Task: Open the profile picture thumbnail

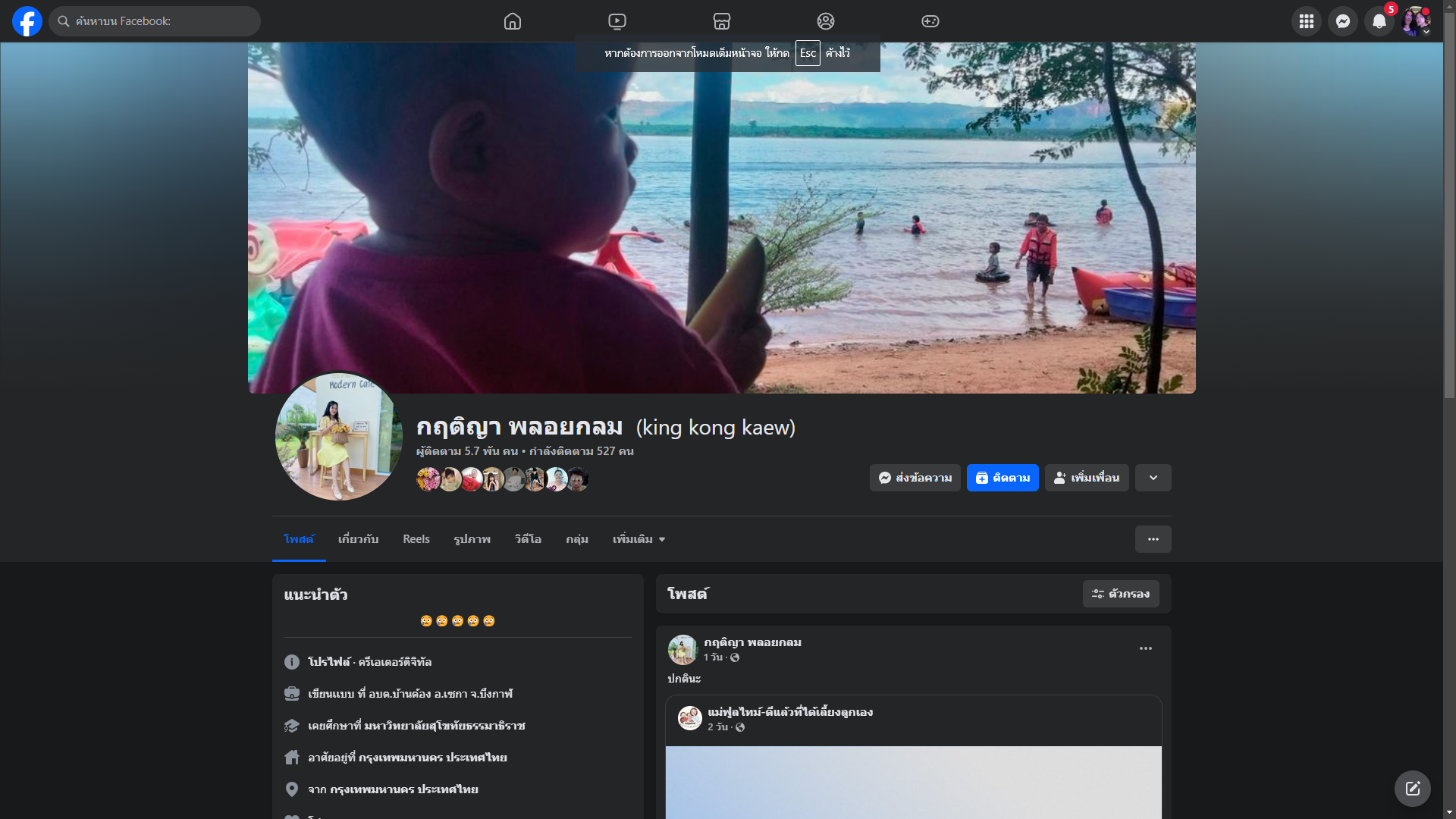Action: (338, 436)
